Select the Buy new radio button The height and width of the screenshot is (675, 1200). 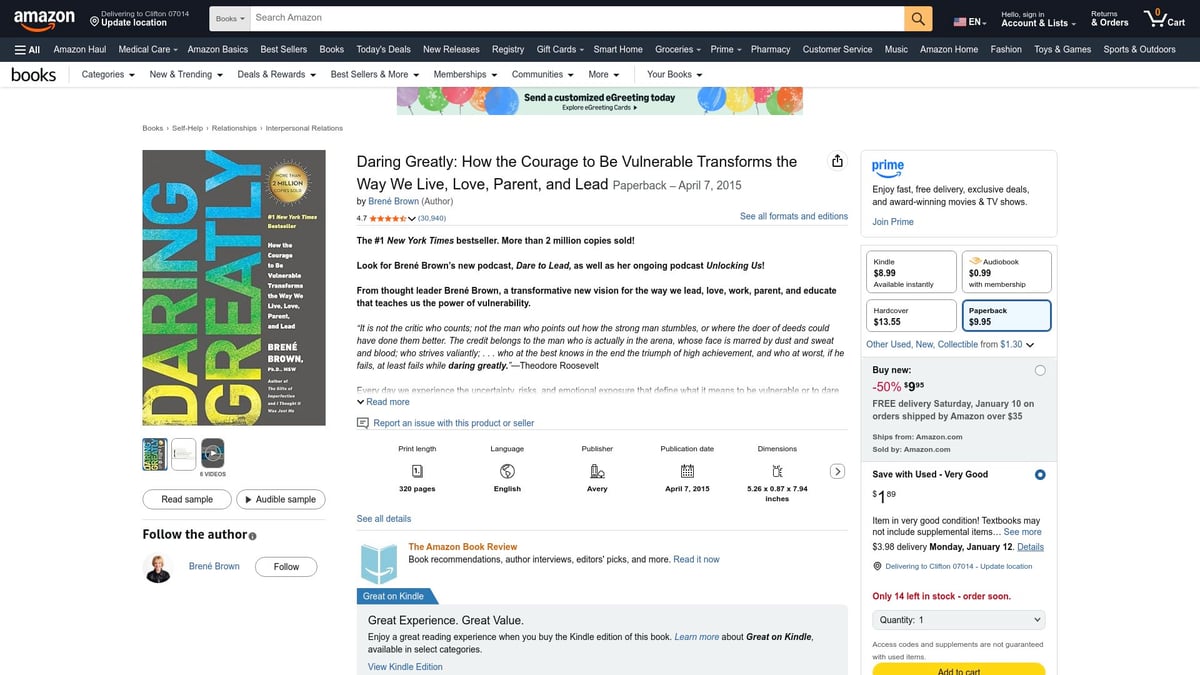1040,371
